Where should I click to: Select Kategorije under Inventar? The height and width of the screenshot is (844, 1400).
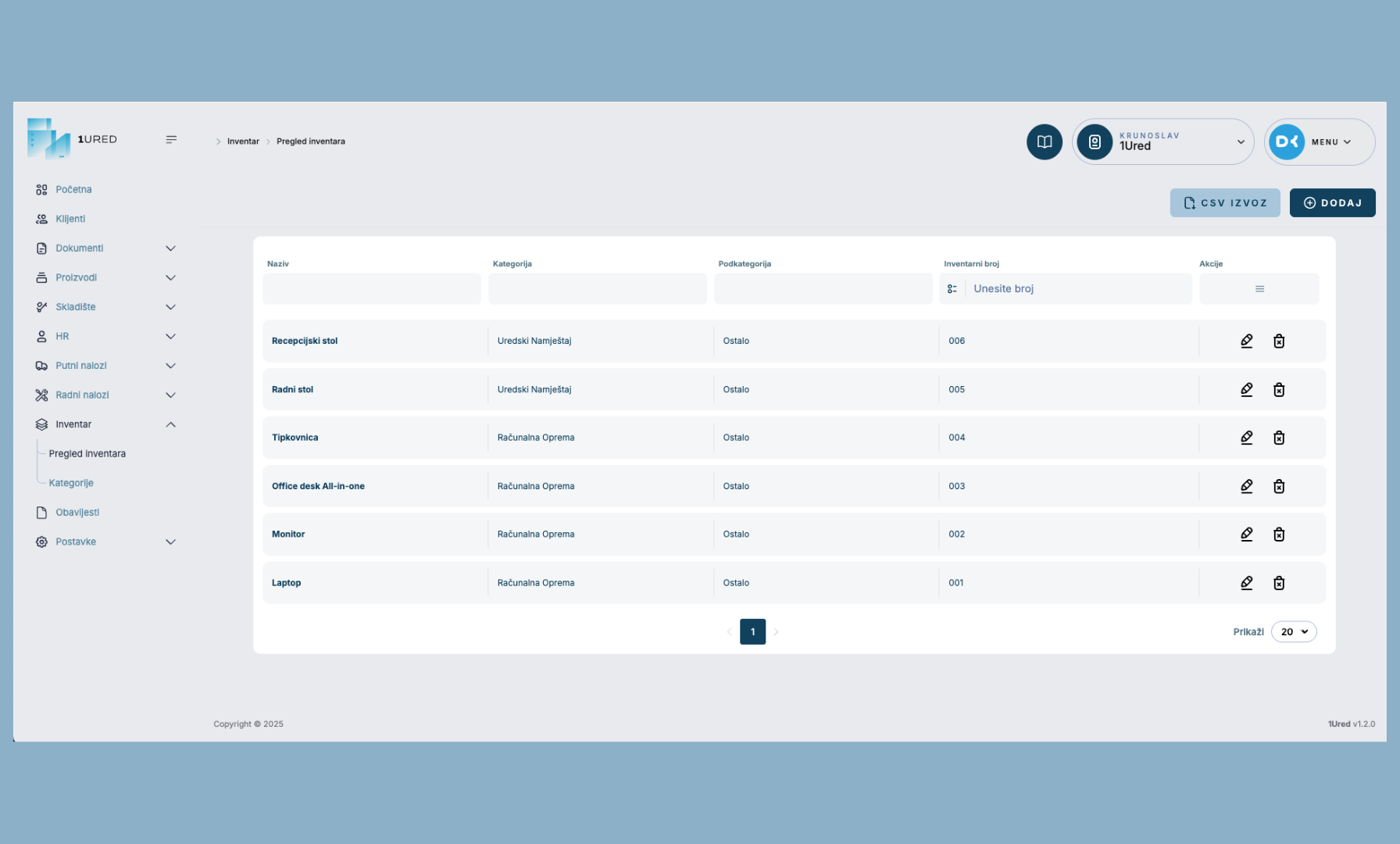(69, 482)
